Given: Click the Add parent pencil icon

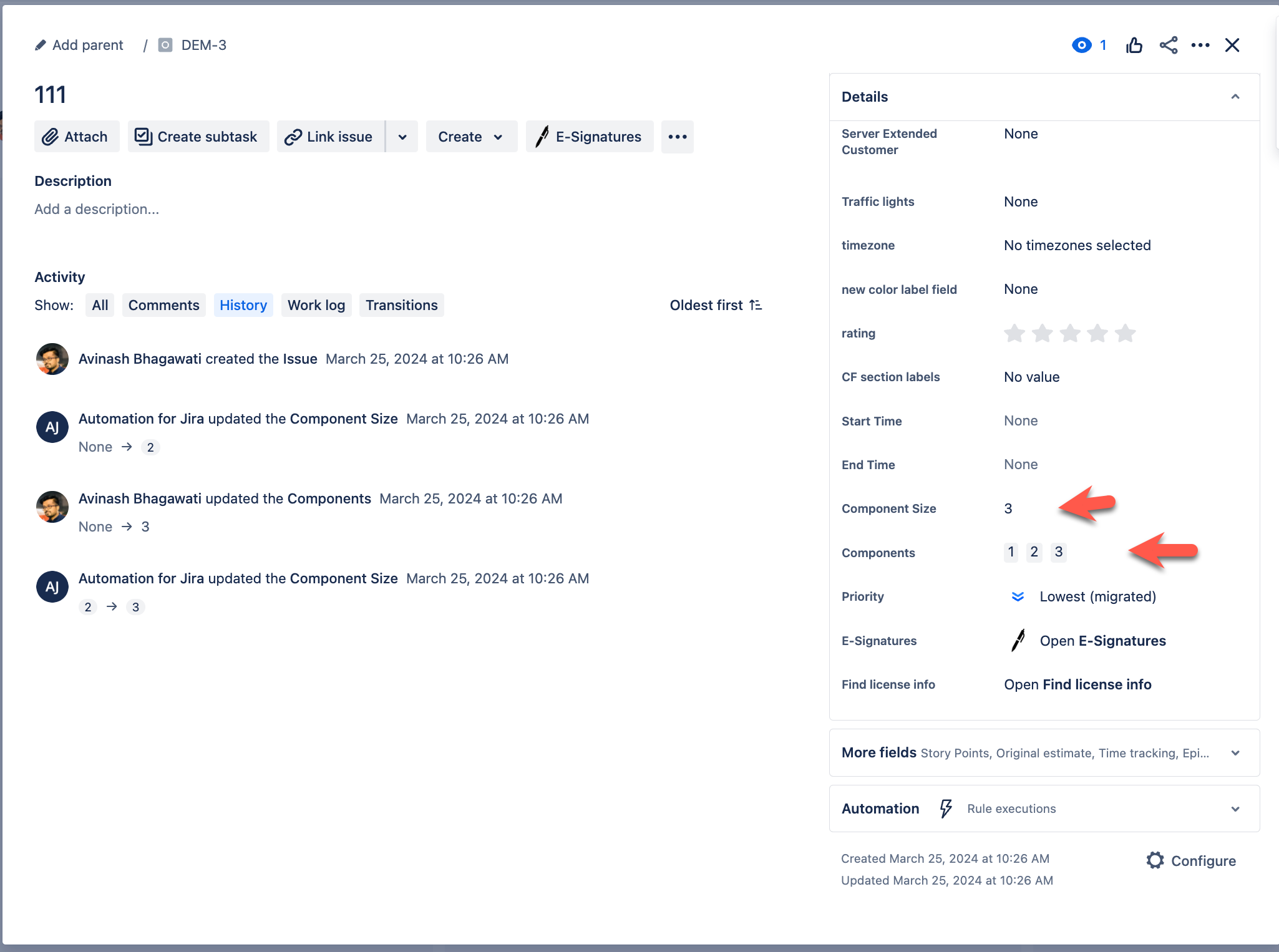Looking at the screenshot, I should tap(41, 46).
